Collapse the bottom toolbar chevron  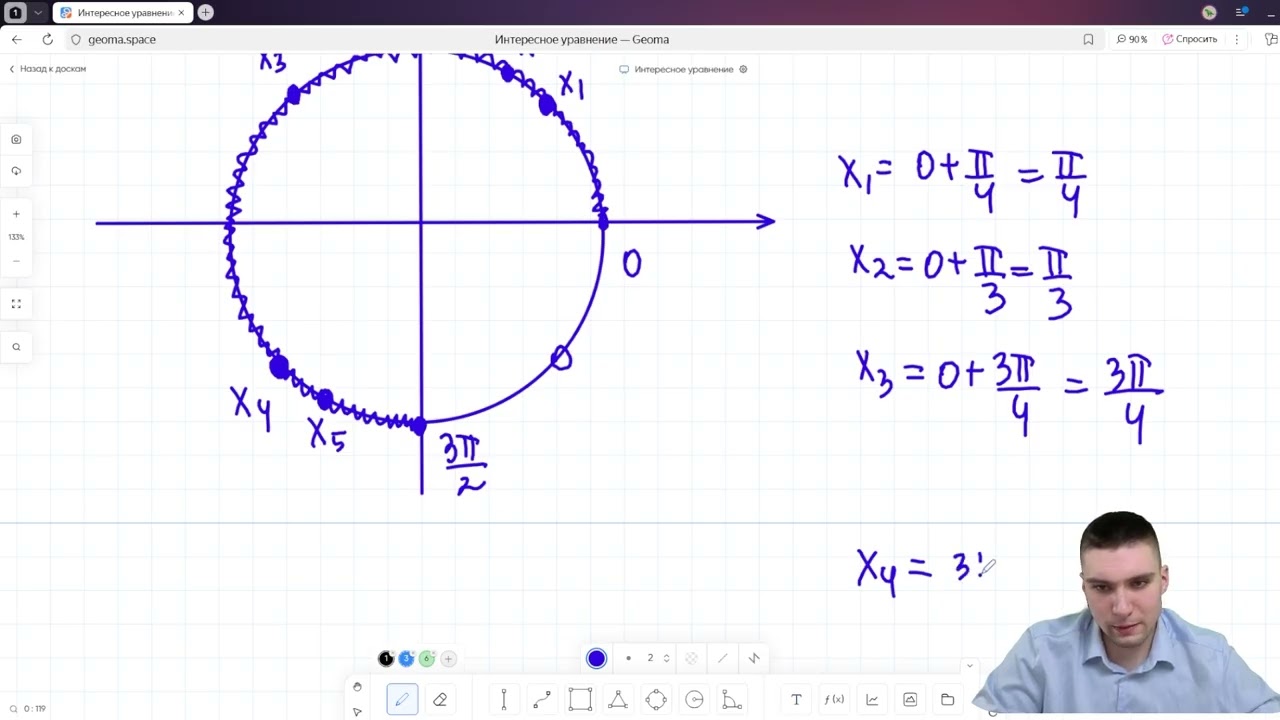click(x=969, y=666)
